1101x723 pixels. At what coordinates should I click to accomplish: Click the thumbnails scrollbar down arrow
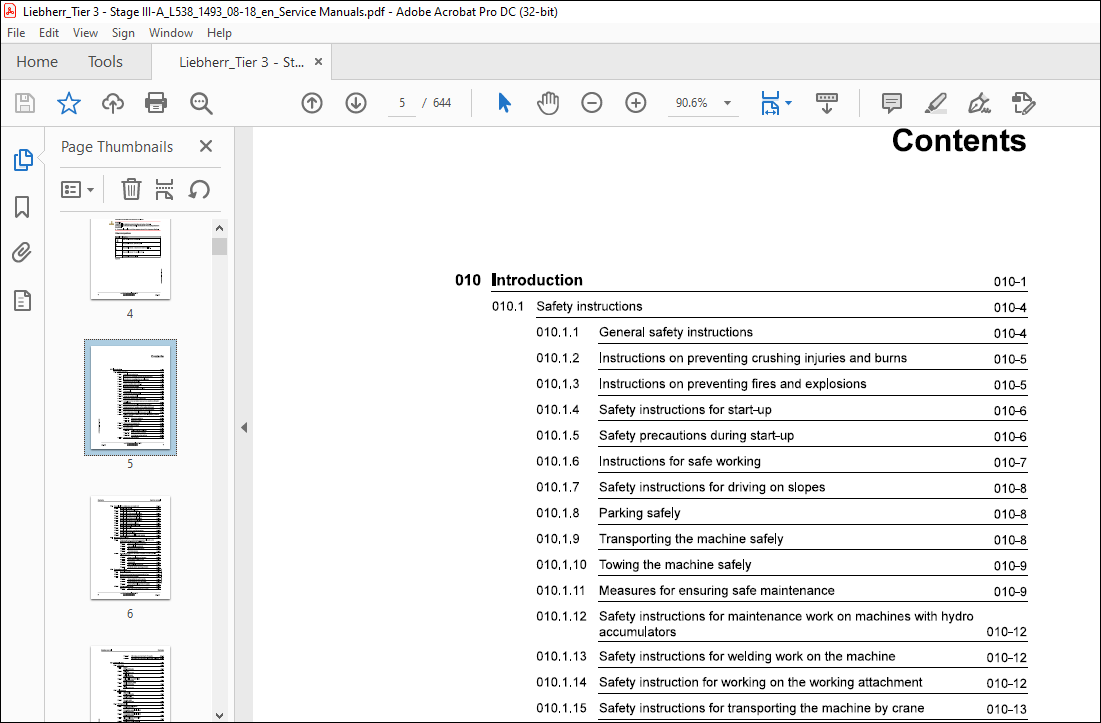tap(219, 715)
